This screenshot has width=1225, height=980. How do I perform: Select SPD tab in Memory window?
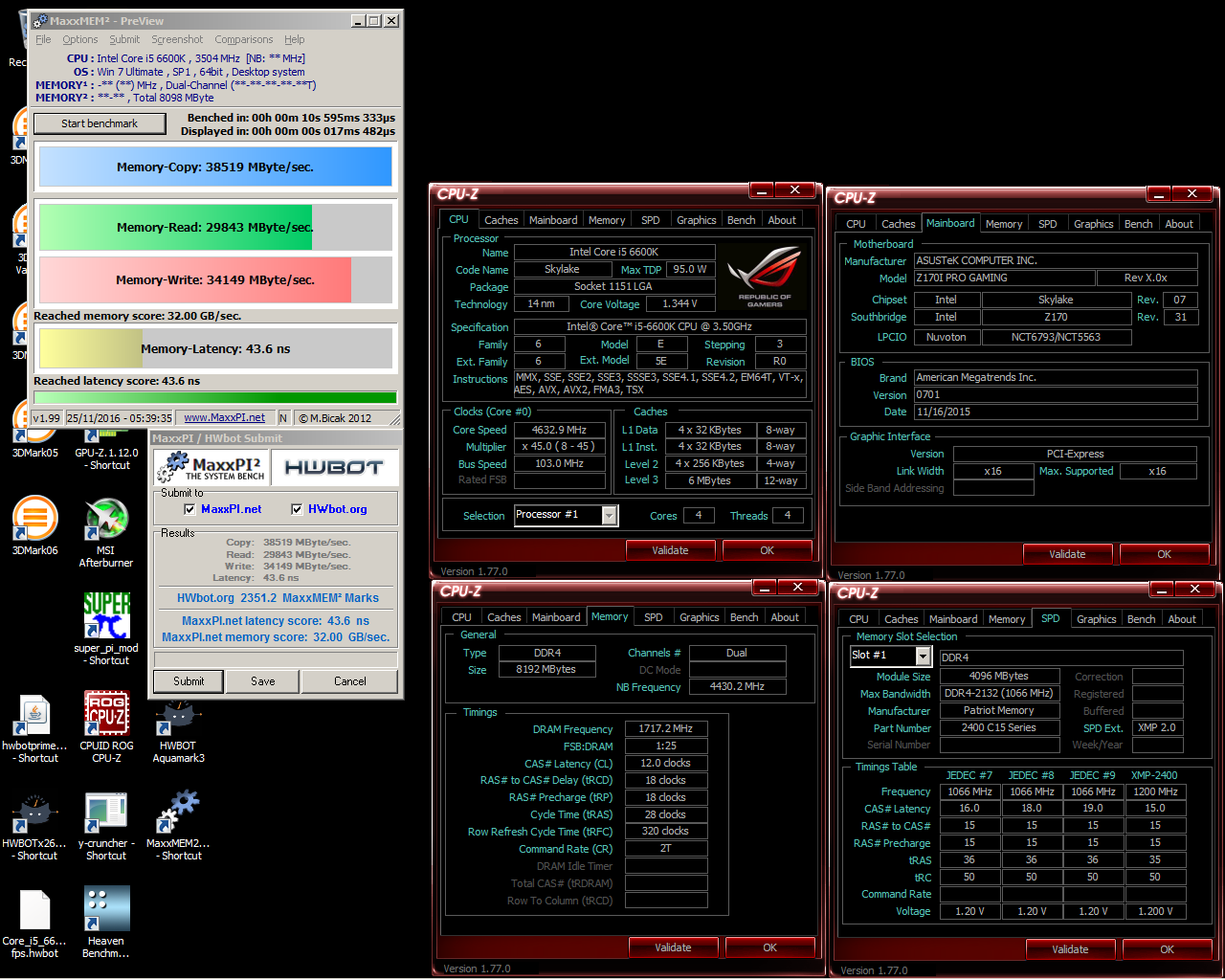(654, 617)
